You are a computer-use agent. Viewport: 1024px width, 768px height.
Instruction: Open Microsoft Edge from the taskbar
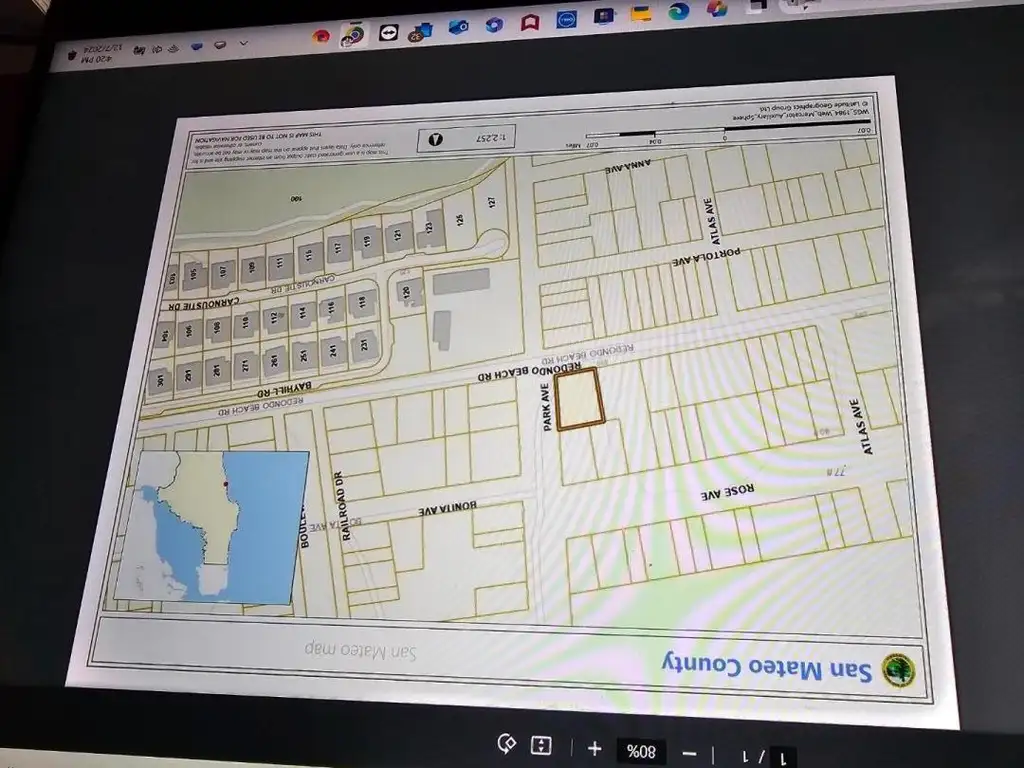679,11
